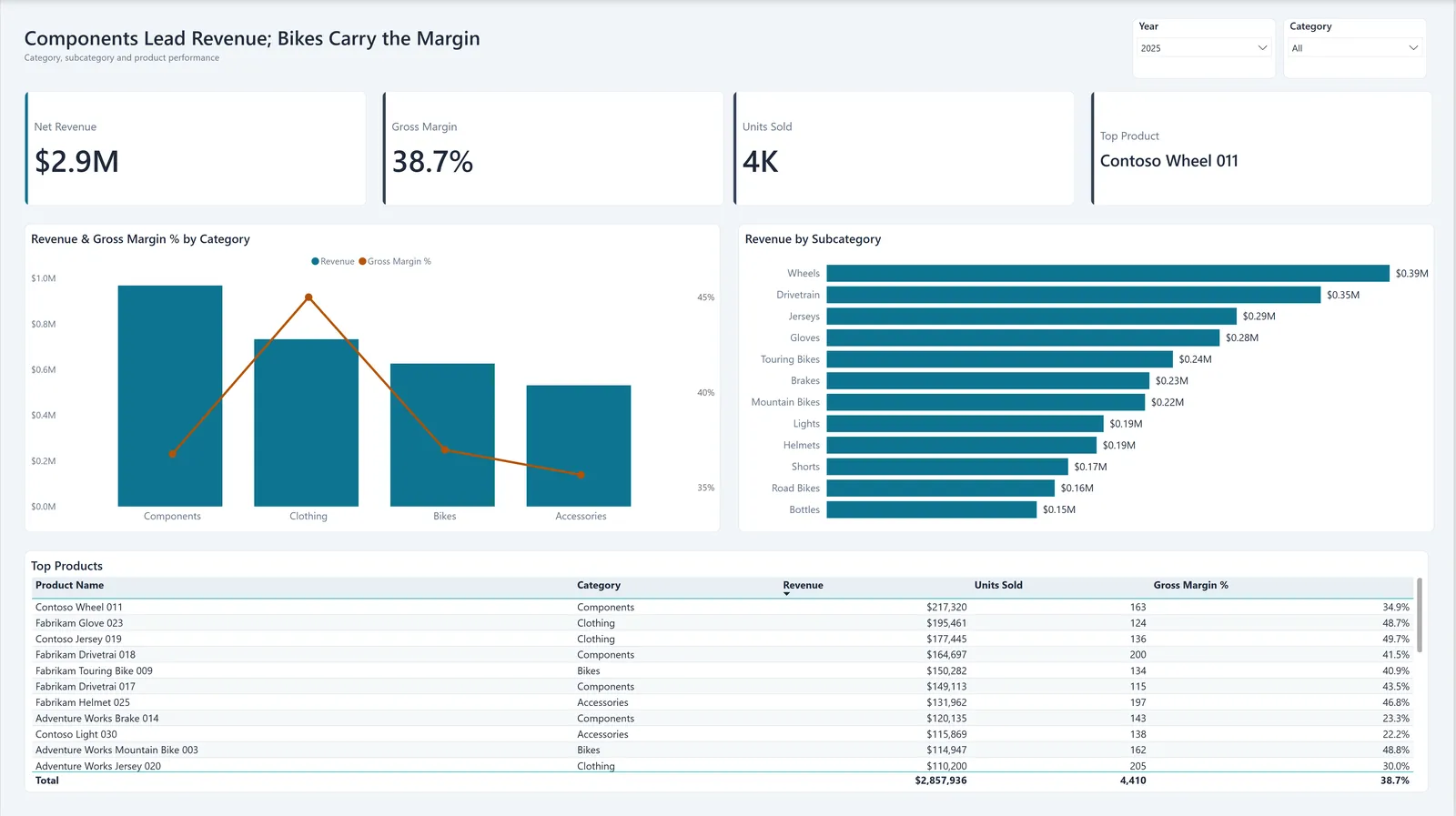Select the Clothing bar in the category chart
Image resolution: width=1456 pixels, height=816 pixels.
[x=307, y=423]
